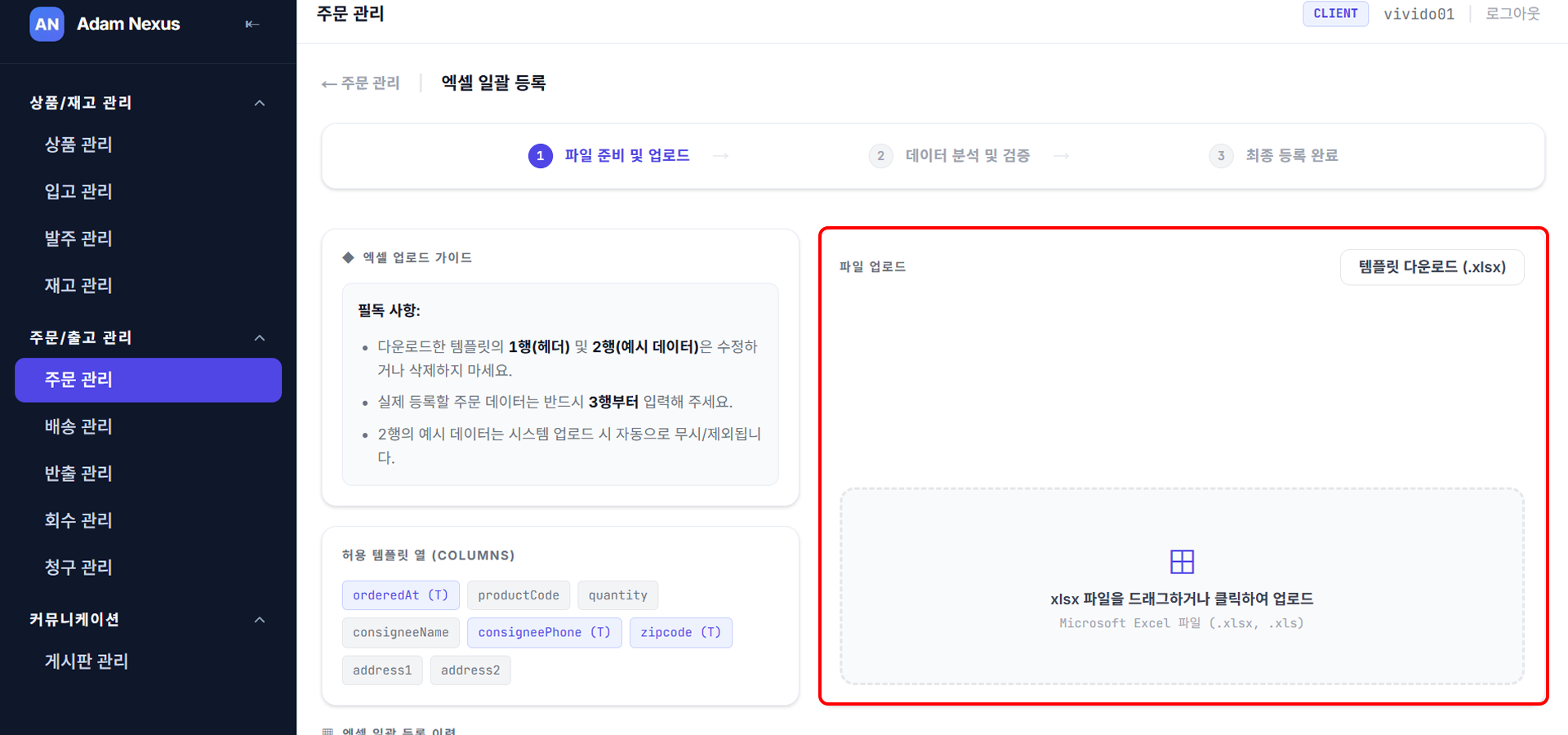Click the grid icon in upload dropzone
The width and height of the screenshot is (1568, 735).
click(x=1182, y=562)
